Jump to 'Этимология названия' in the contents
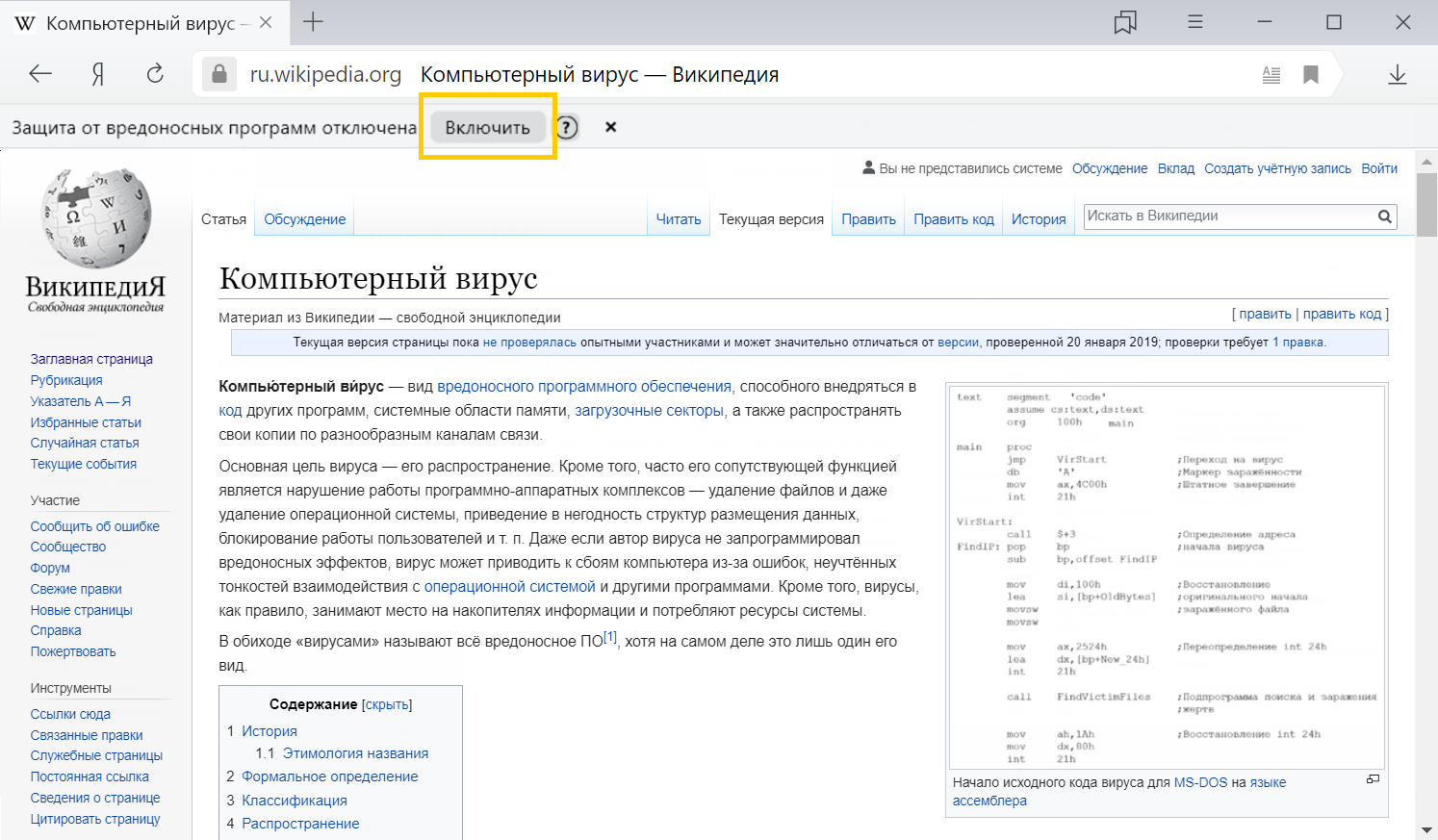Viewport: 1438px width, 840px height. click(x=355, y=753)
